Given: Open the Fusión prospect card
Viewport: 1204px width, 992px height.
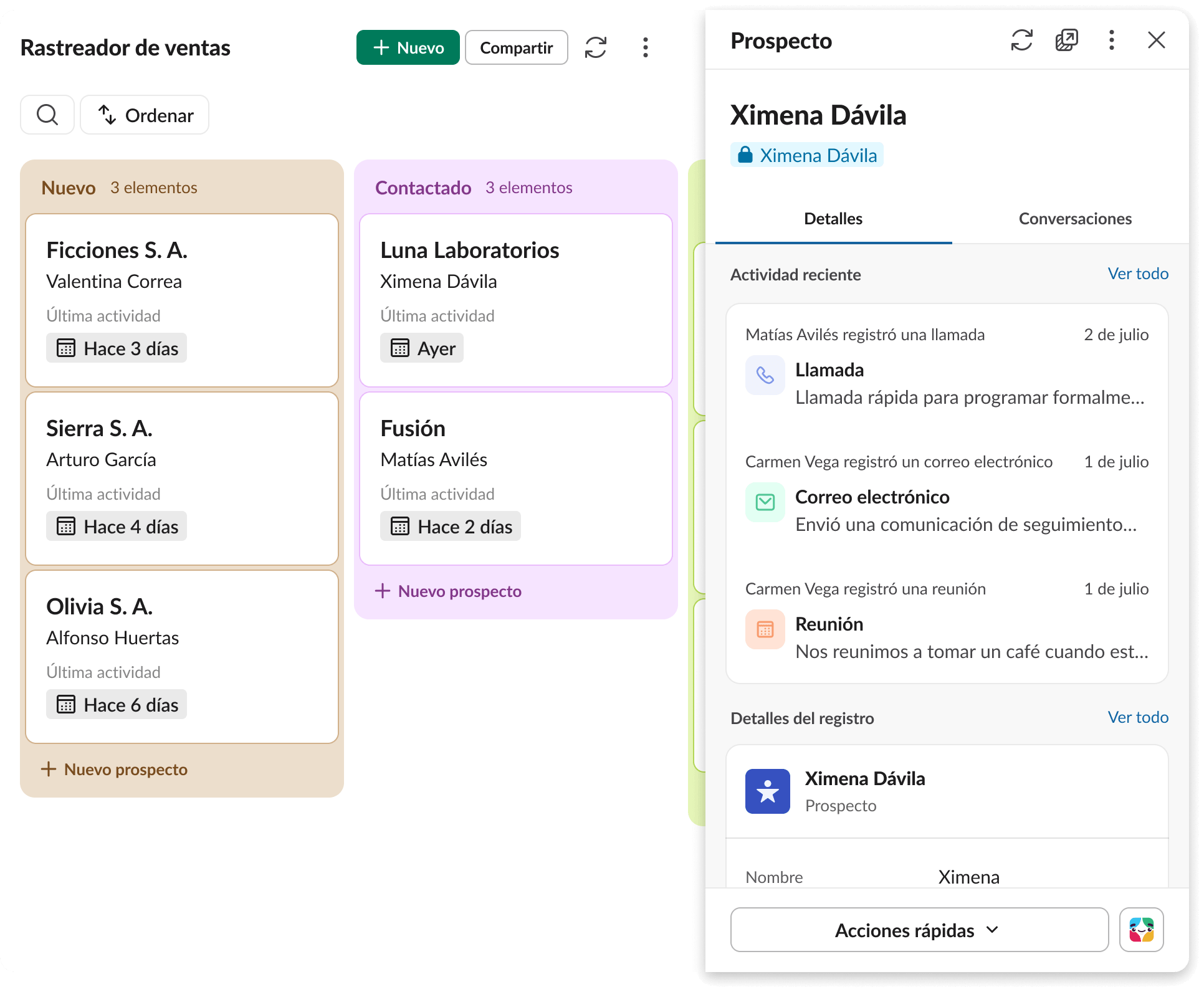Looking at the screenshot, I should pyautogui.click(x=516, y=479).
